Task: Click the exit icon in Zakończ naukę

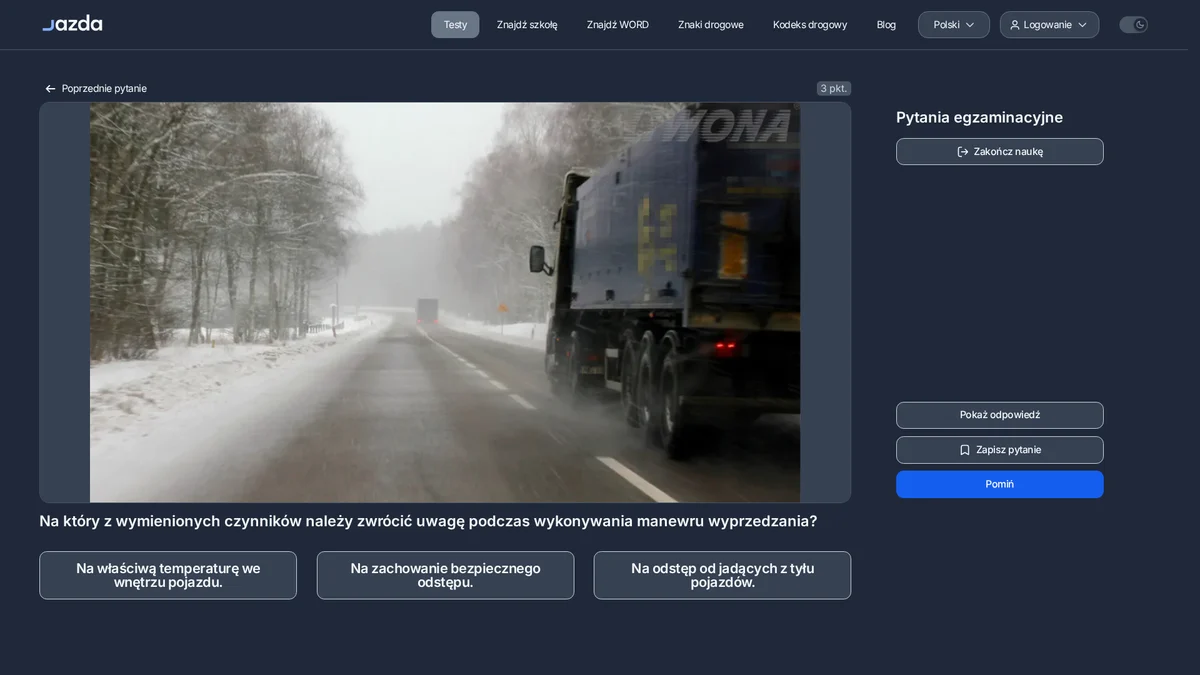Action: (963, 152)
